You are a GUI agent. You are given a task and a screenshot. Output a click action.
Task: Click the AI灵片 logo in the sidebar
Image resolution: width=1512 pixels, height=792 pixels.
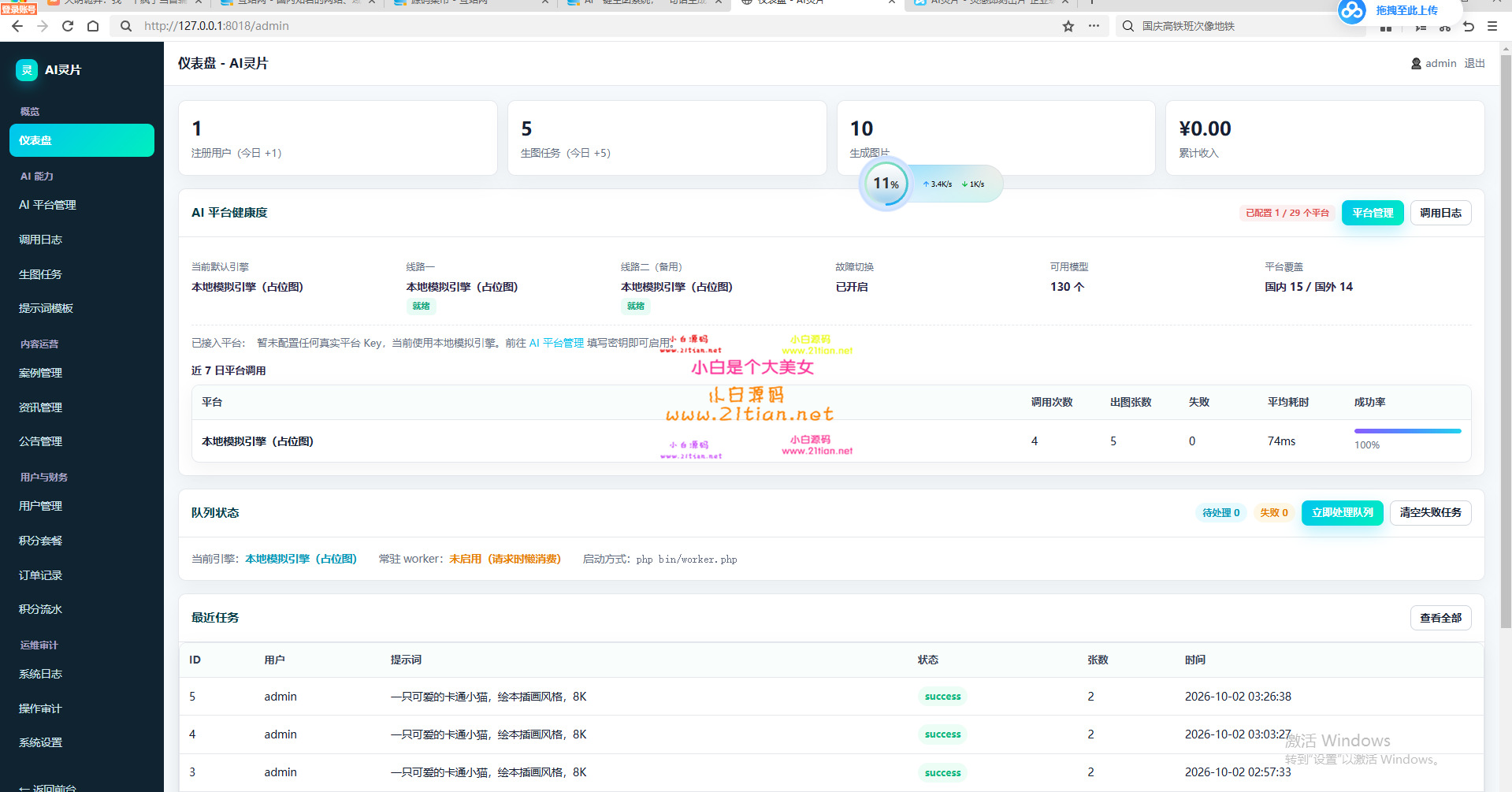[27, 70]
